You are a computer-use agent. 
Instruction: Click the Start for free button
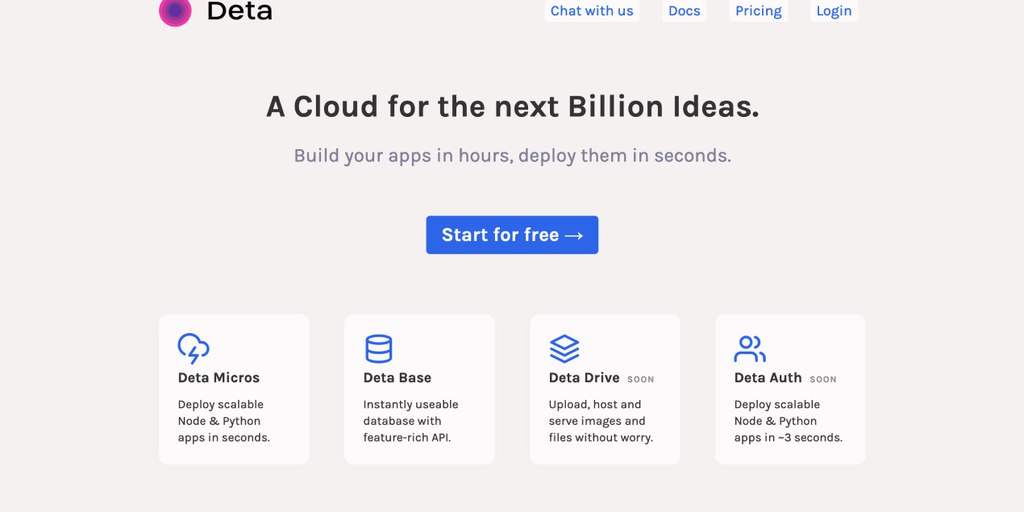click(x=512, y=235)
